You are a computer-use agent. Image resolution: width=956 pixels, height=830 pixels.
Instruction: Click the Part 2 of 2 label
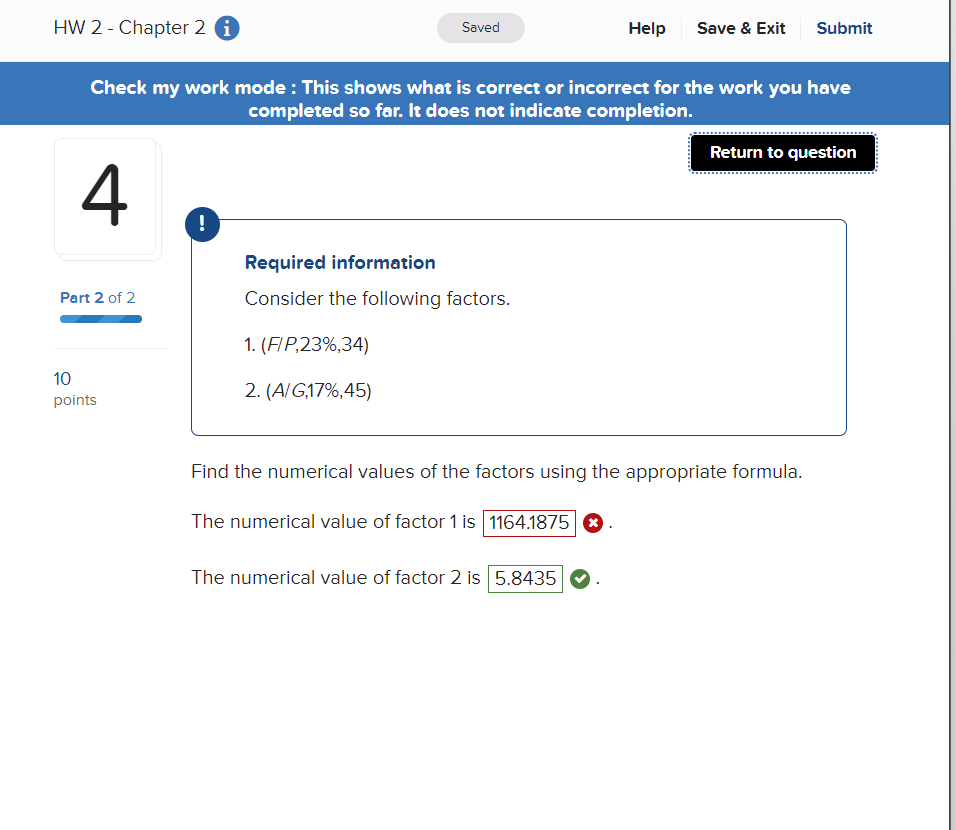[97, 297]
